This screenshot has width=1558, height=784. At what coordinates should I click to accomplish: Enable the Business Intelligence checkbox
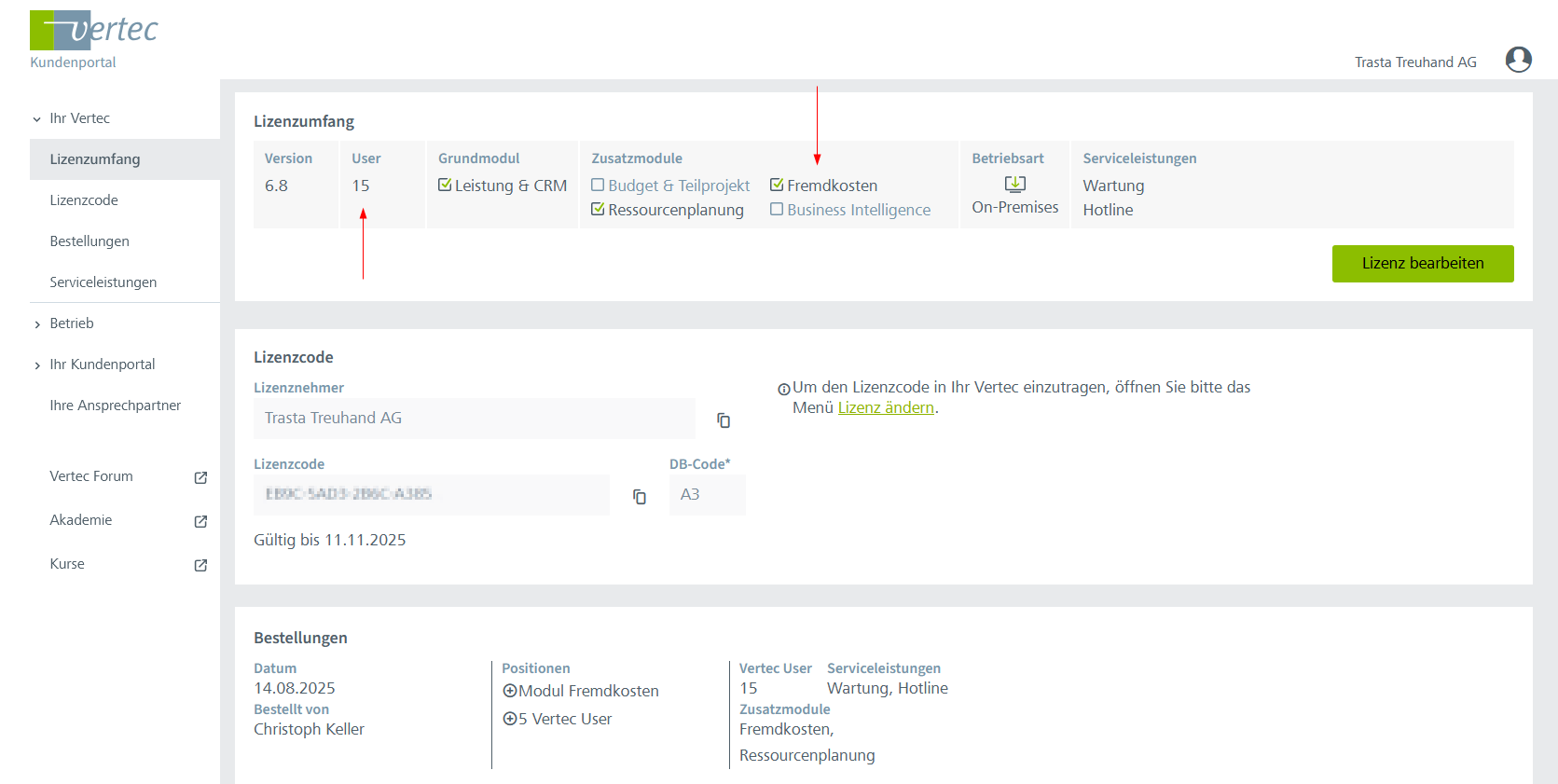[x=777, y=209]
